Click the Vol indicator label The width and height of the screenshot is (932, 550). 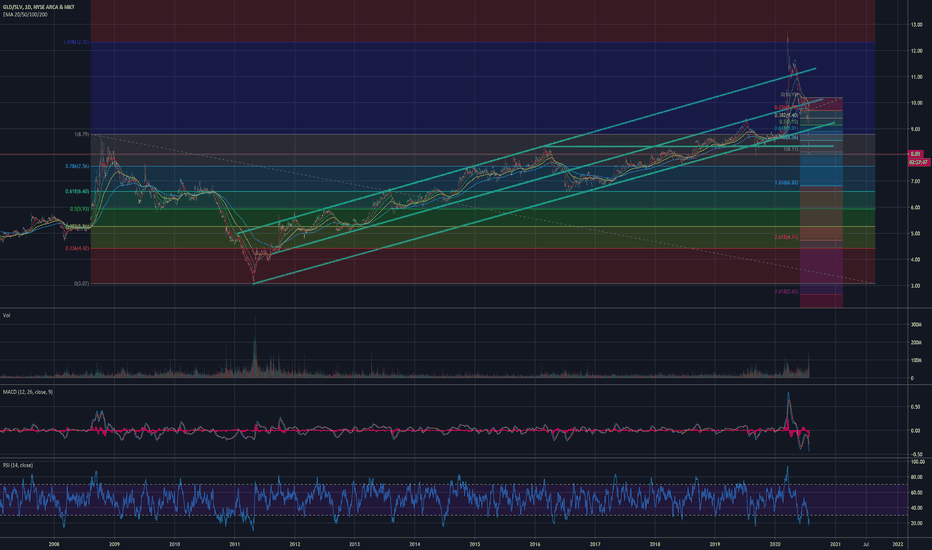[7, 315]
